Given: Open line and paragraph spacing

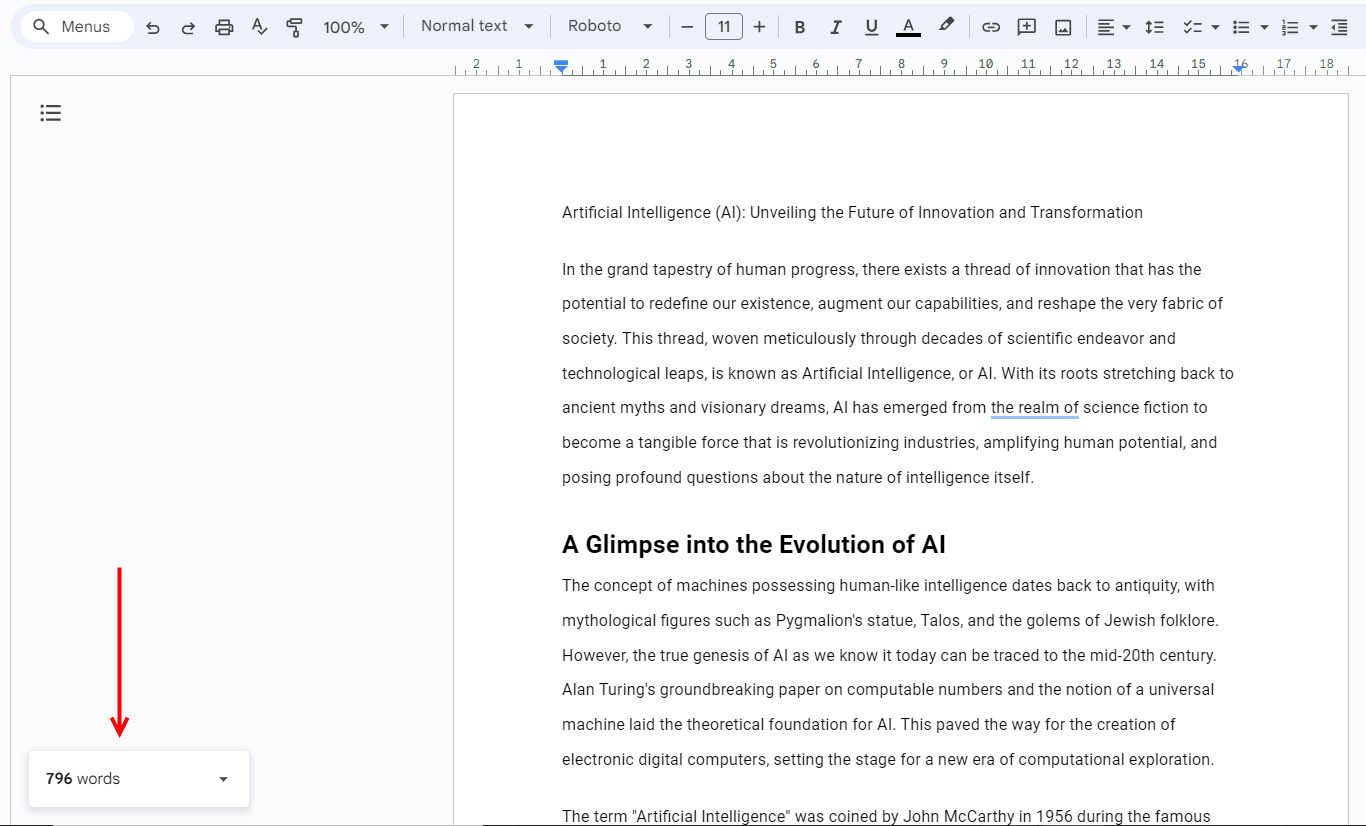Looking at the screenshot, I should pos(1155,27).
